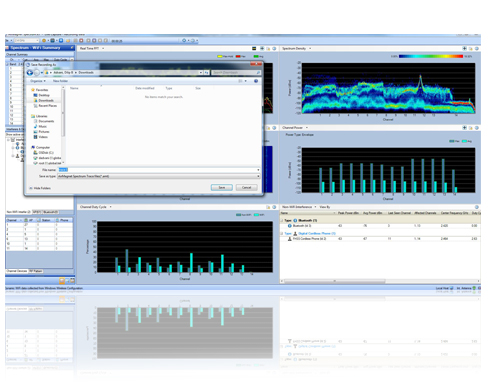The width and height of the screenshot is (488, 385).
Task: Click New folder in dialog toolbar
Action: pos(60,81)
